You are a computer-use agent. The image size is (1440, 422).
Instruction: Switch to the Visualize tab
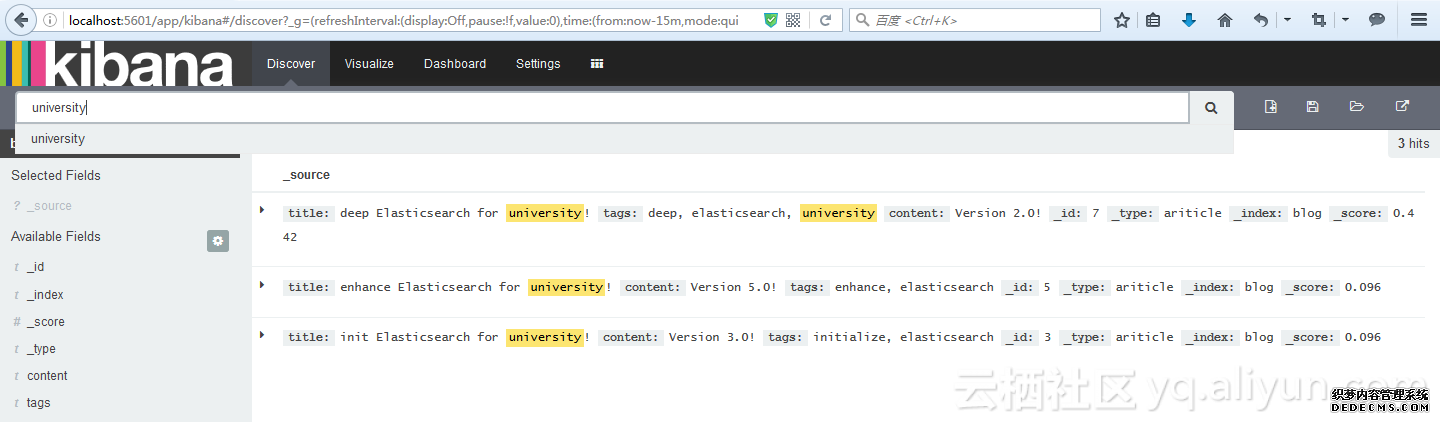[x=369, y=64]
